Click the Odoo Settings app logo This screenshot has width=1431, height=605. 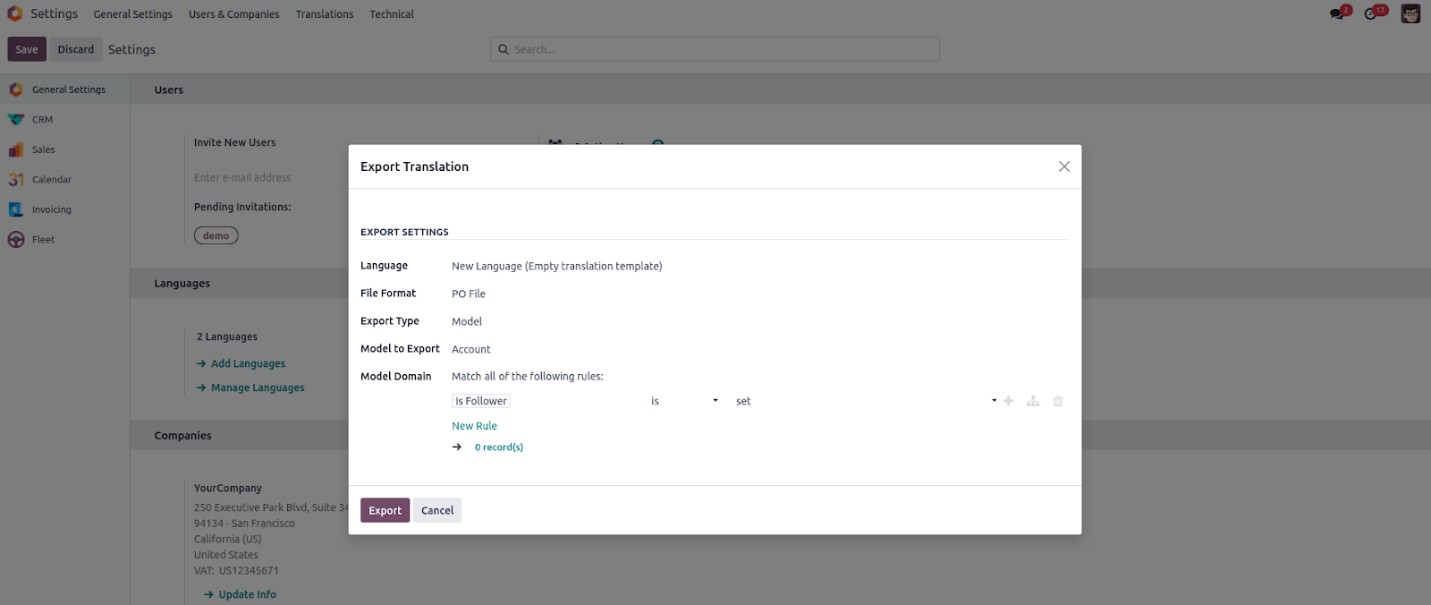[14, 14]
